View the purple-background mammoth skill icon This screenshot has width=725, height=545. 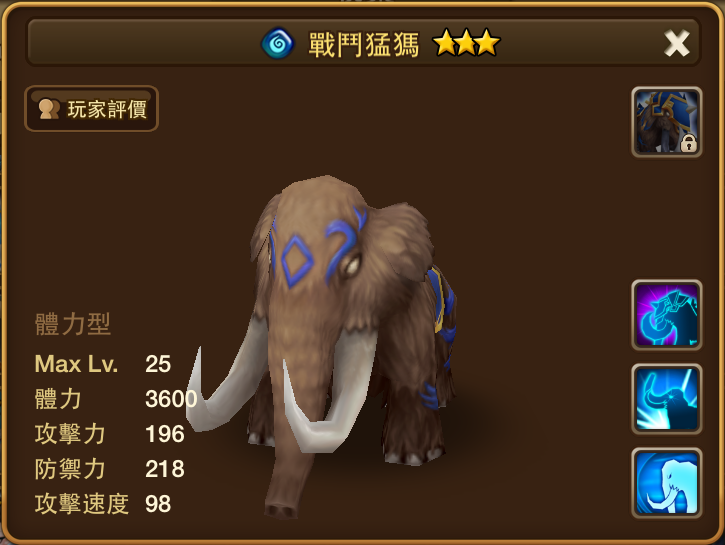(x=667, y=315)
